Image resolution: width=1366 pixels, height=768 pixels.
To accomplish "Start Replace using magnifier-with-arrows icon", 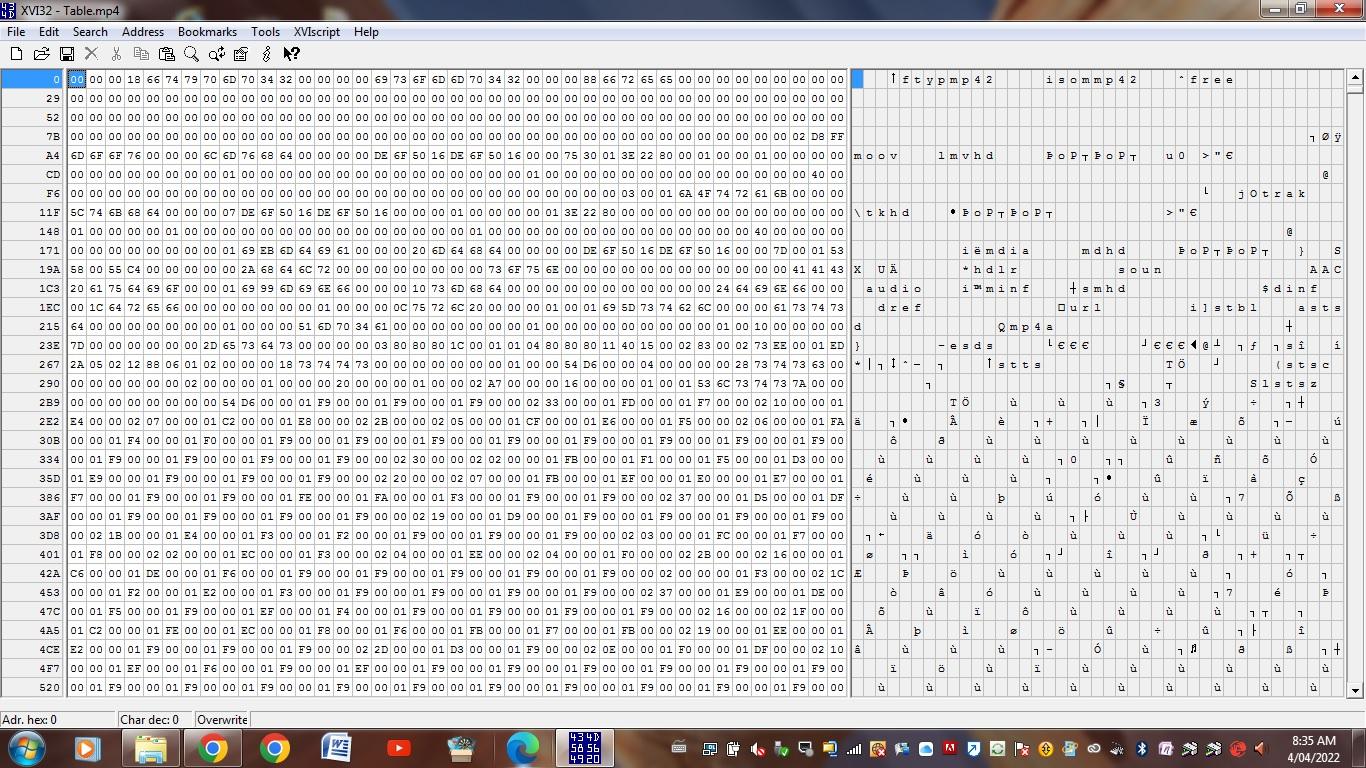I will coord(216,54).
